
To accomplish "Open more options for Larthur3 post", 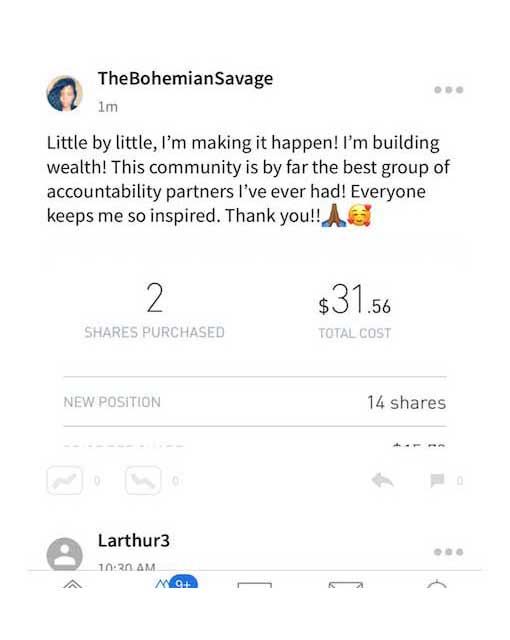I will [448, 552].
